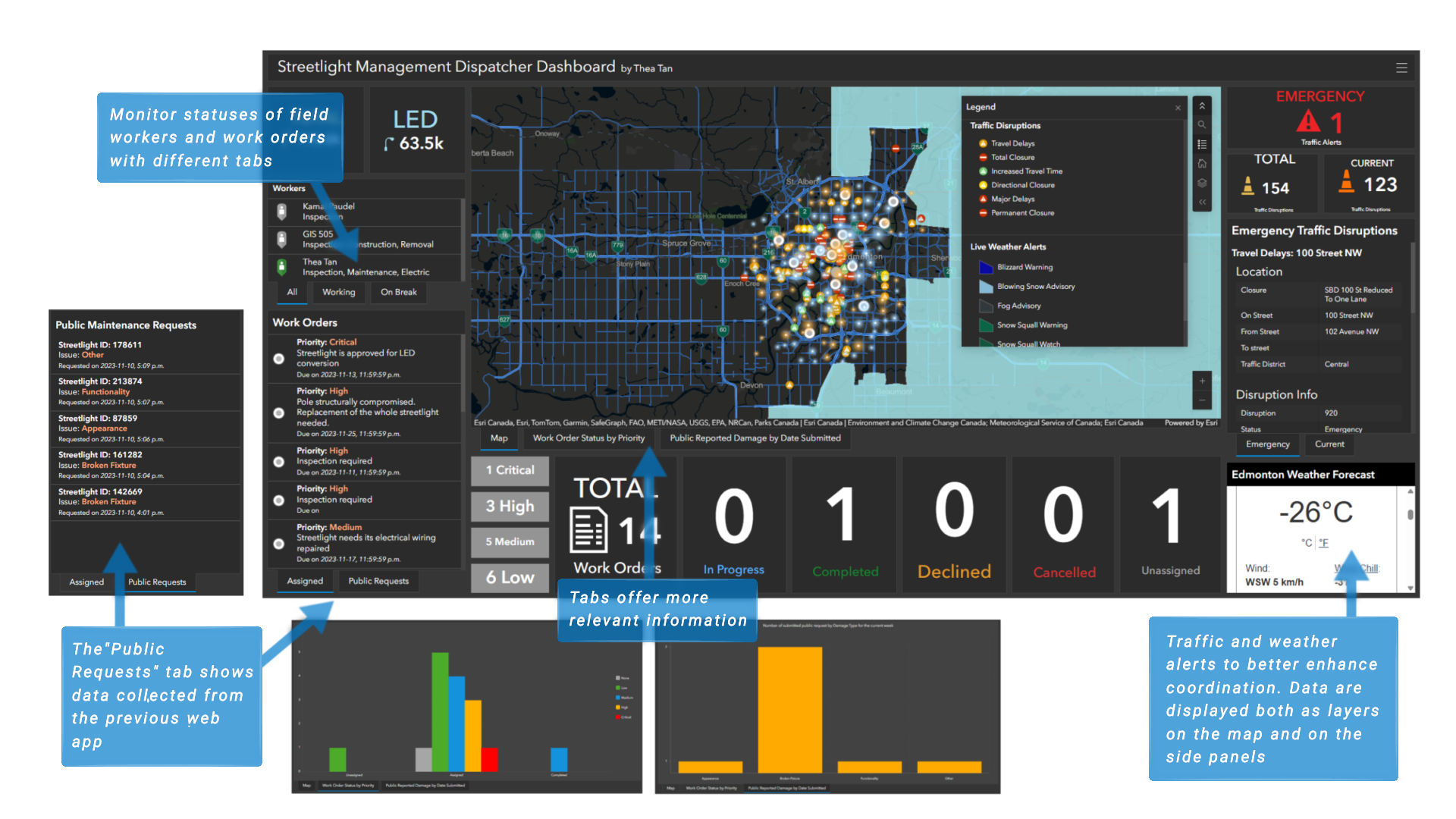Toggle the map legend list icon
This screenshot has height=819, width=1456.
pos(1202,145)
